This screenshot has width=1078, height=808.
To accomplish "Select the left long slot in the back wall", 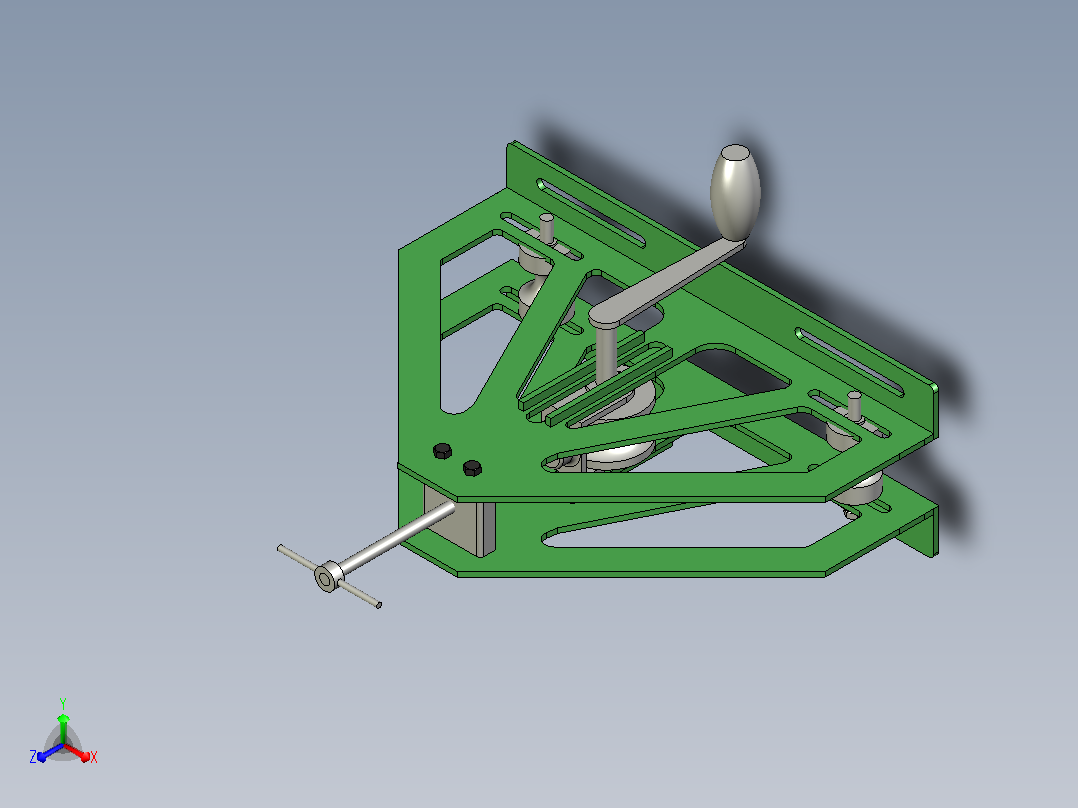I will pyautogui.click(x=591, y=213).
